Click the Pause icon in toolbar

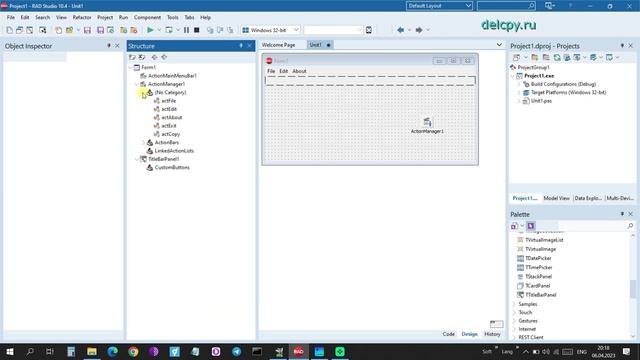[186, 30]
